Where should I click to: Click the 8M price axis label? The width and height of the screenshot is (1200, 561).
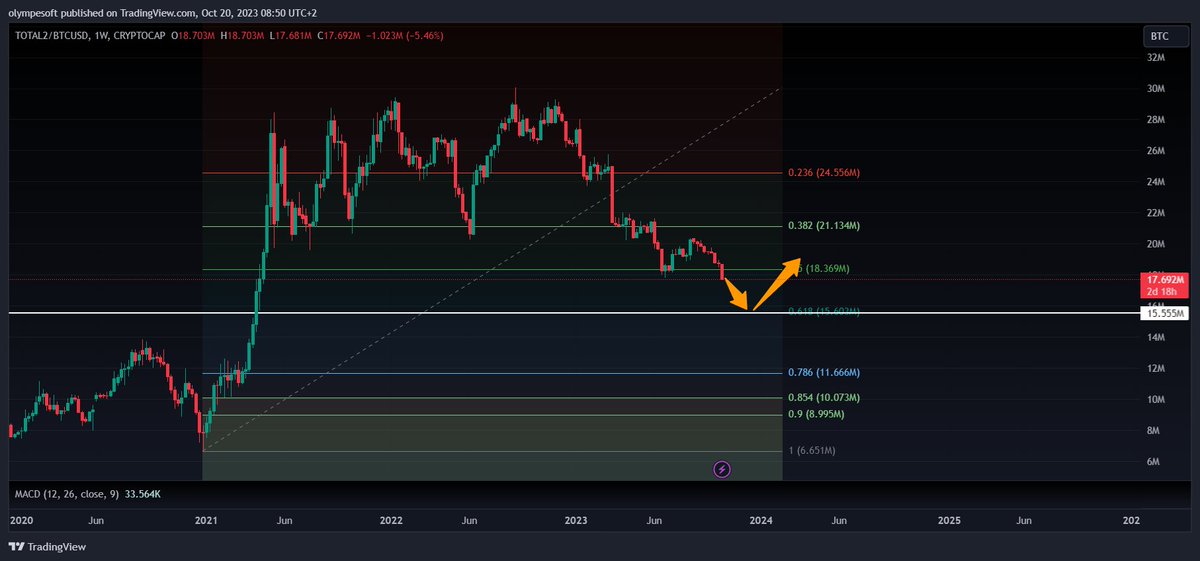[x=1155, y=431]
